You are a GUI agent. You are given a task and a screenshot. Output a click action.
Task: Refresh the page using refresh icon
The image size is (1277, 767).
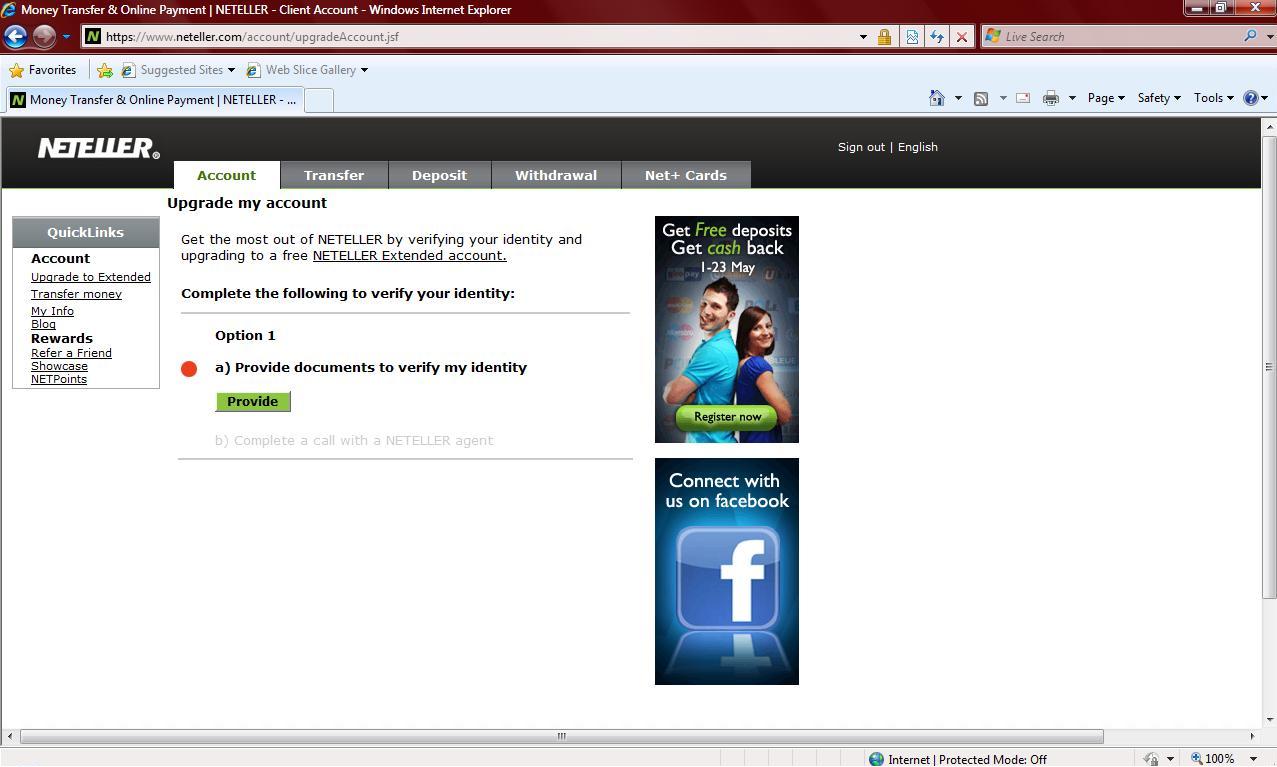pos(937,37)
